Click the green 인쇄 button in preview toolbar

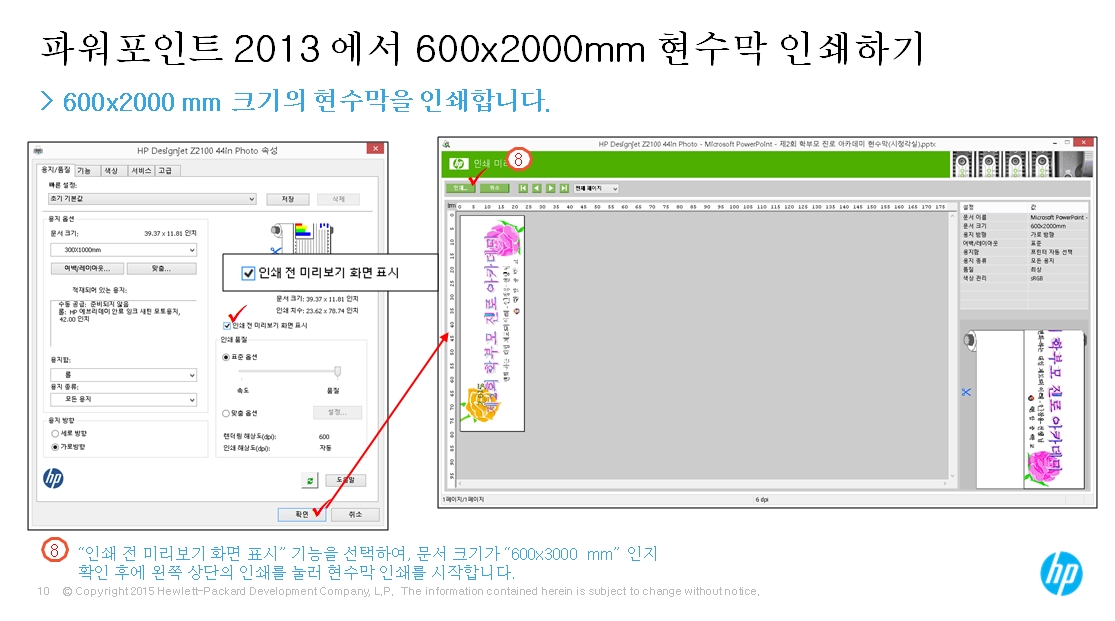click(460, 189)
